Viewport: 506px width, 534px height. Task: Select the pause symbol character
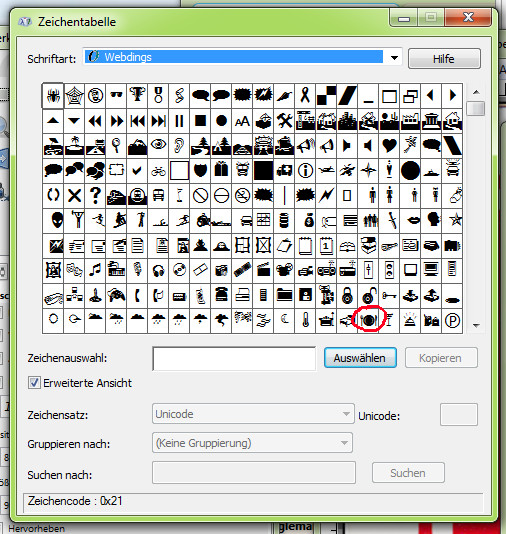point(179,121)
